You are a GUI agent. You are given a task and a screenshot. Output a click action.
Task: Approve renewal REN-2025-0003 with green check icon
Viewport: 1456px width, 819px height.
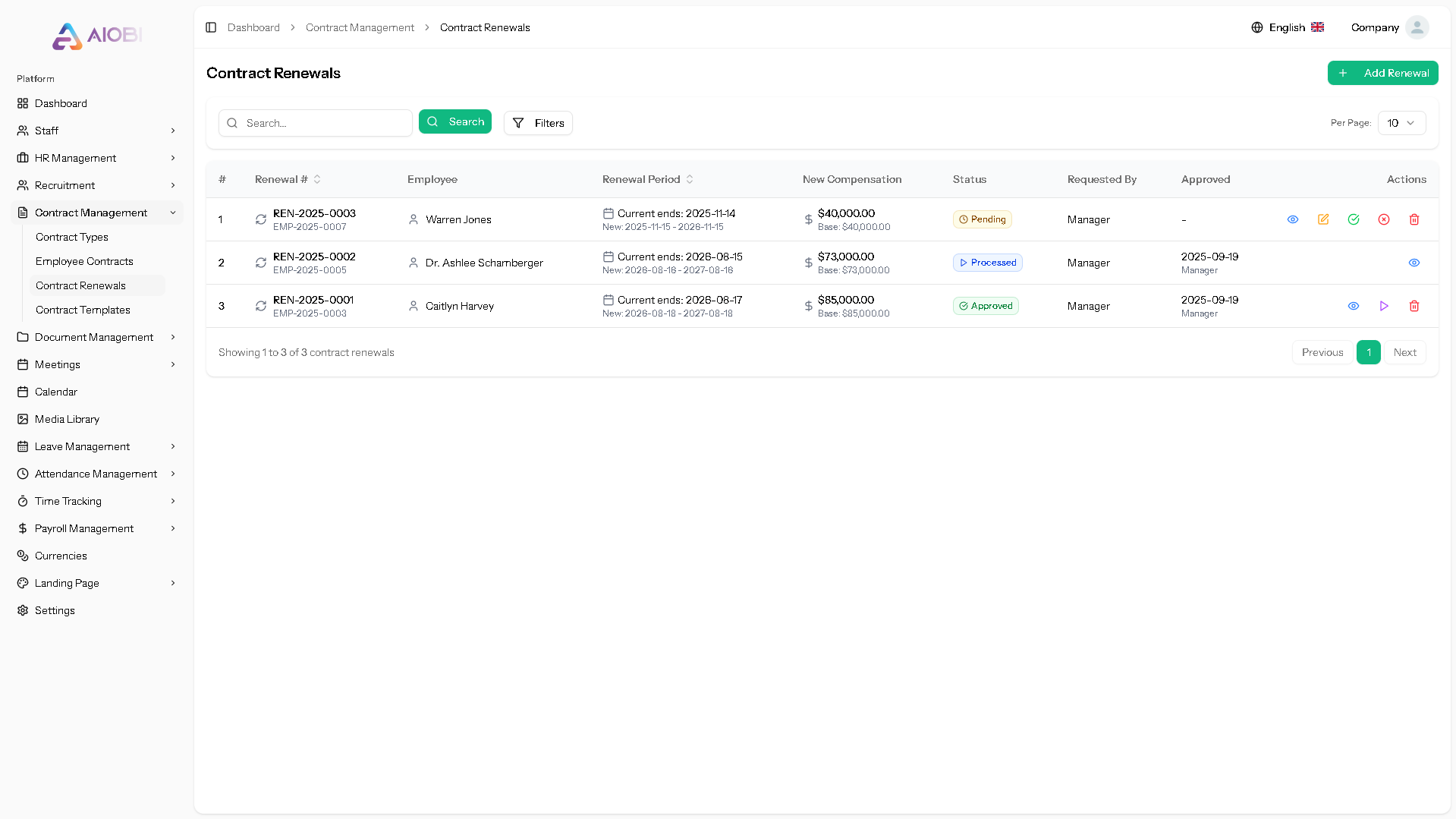click(1354, 219)
